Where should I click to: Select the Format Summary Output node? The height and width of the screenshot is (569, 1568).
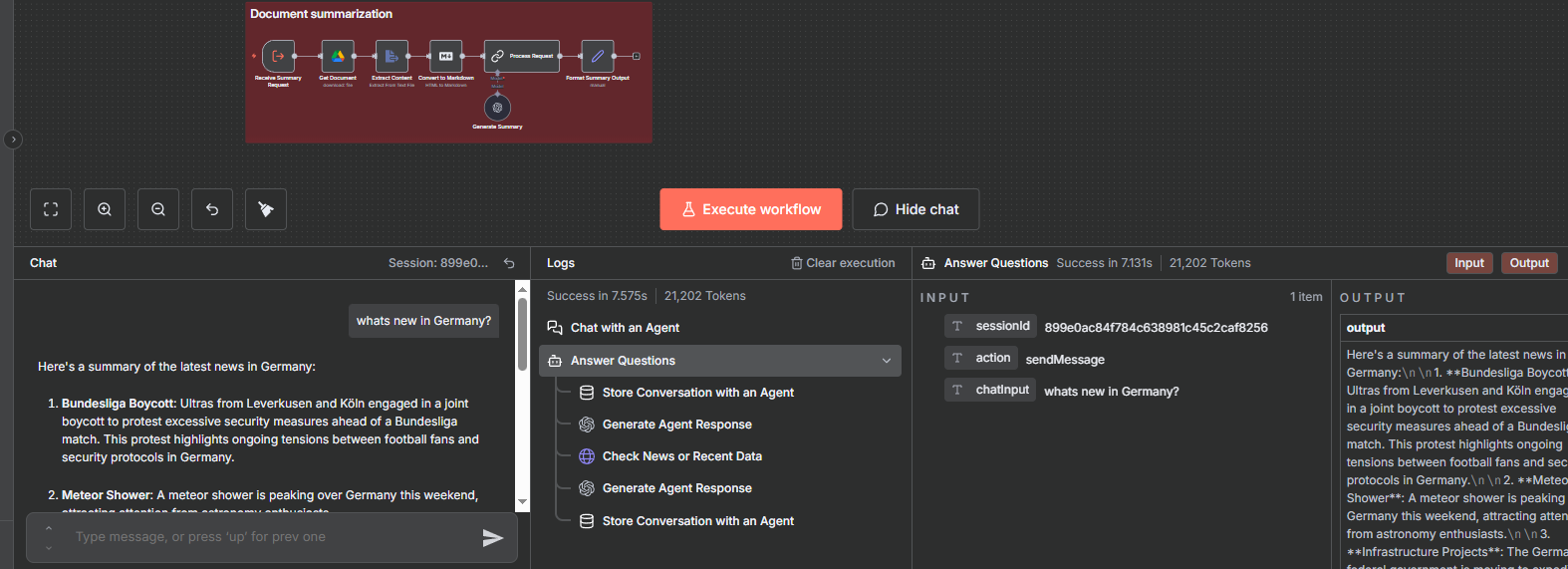[597, 56]
